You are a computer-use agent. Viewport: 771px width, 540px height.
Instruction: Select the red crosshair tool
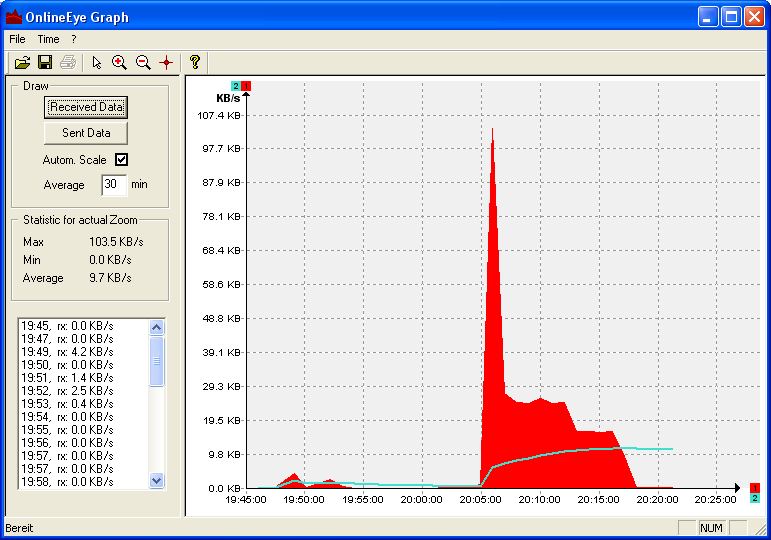pyautogui.click(x=166, y=62)
